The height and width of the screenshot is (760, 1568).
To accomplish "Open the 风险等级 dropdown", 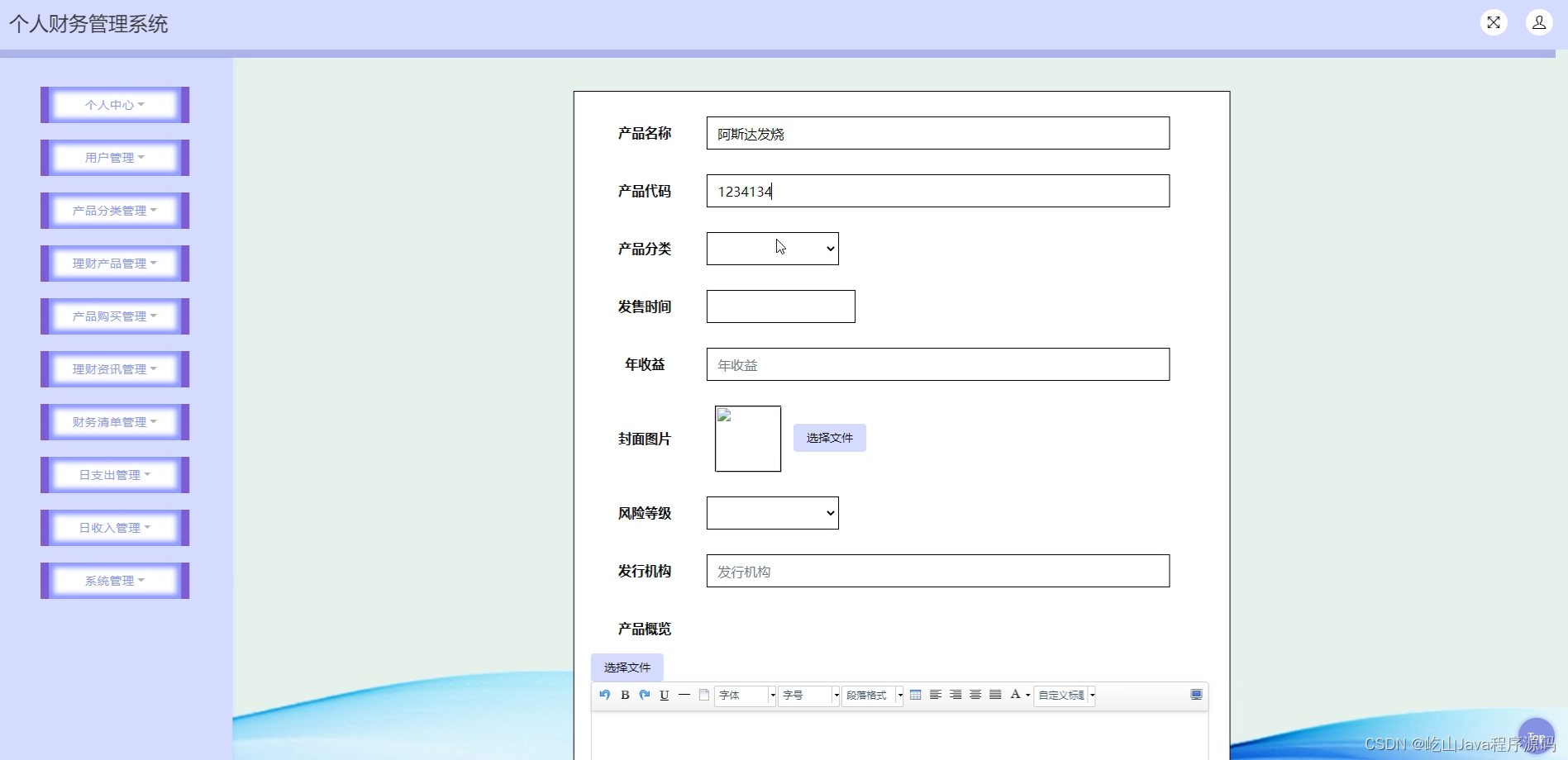I will coord(771,512).
